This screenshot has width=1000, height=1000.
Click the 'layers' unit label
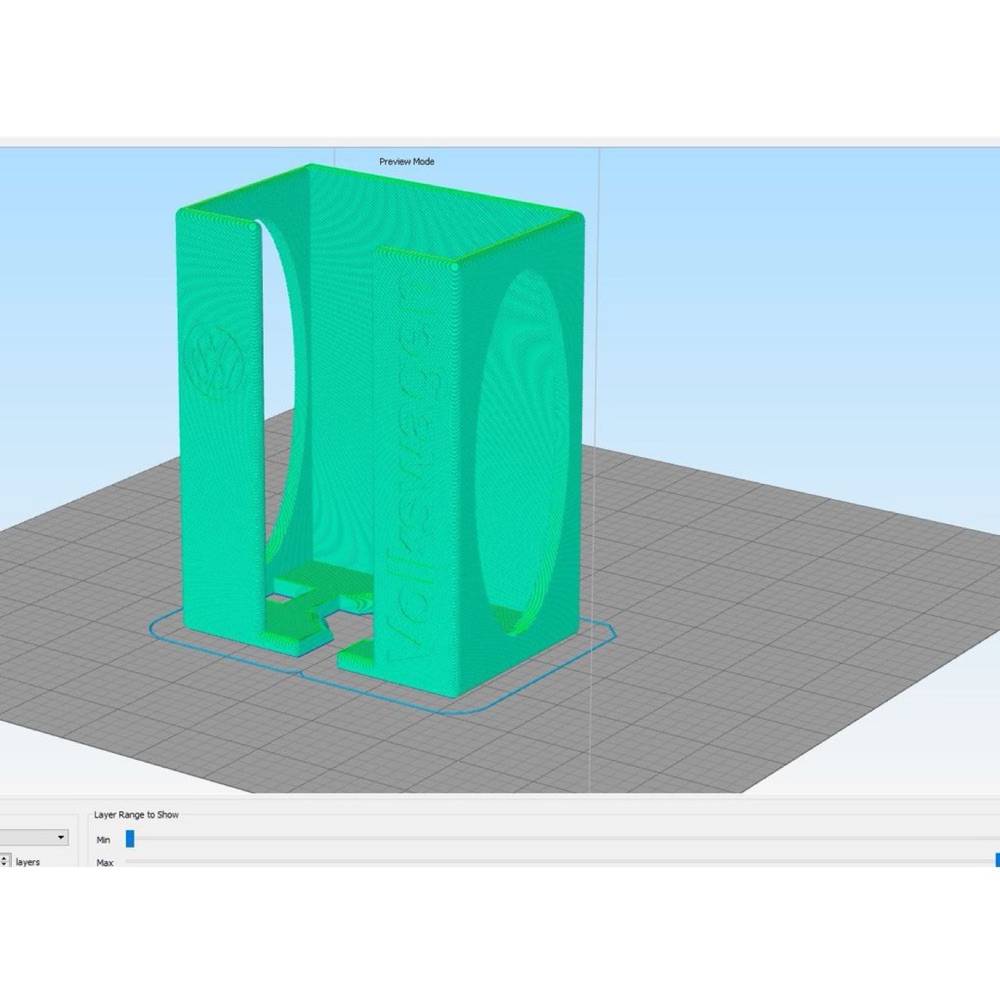pyautogui.click(x=27, y=862)
